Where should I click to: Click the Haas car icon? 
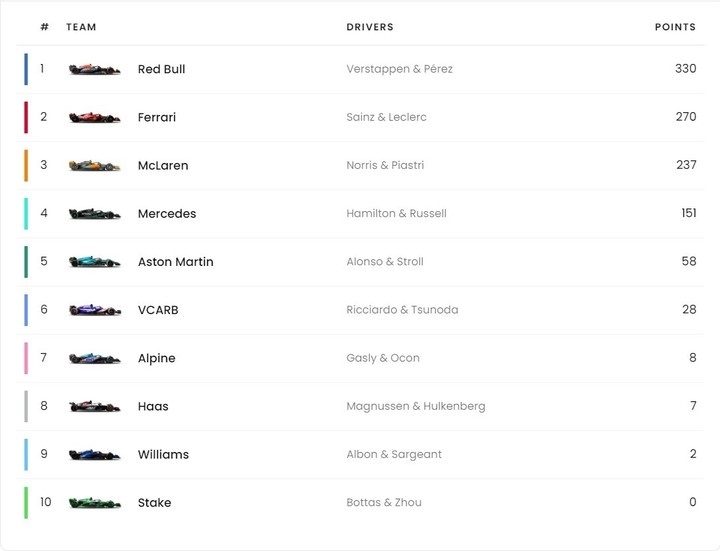(94, 406)
